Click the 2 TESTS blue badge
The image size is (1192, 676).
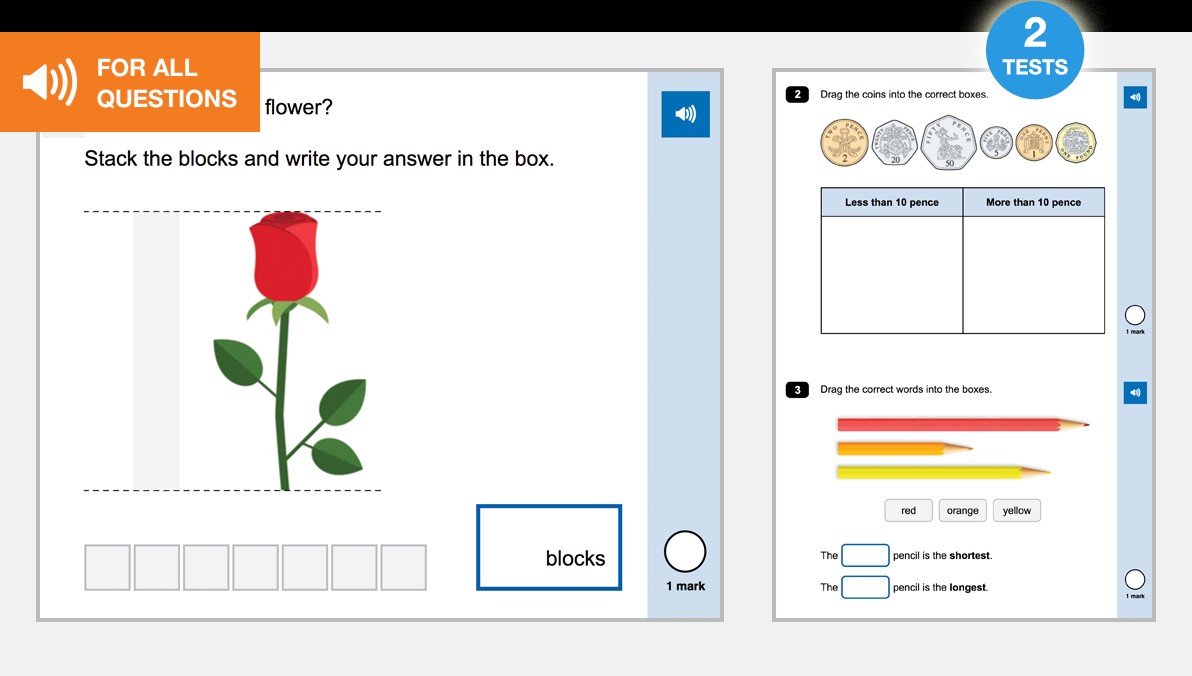(1035, 50)
